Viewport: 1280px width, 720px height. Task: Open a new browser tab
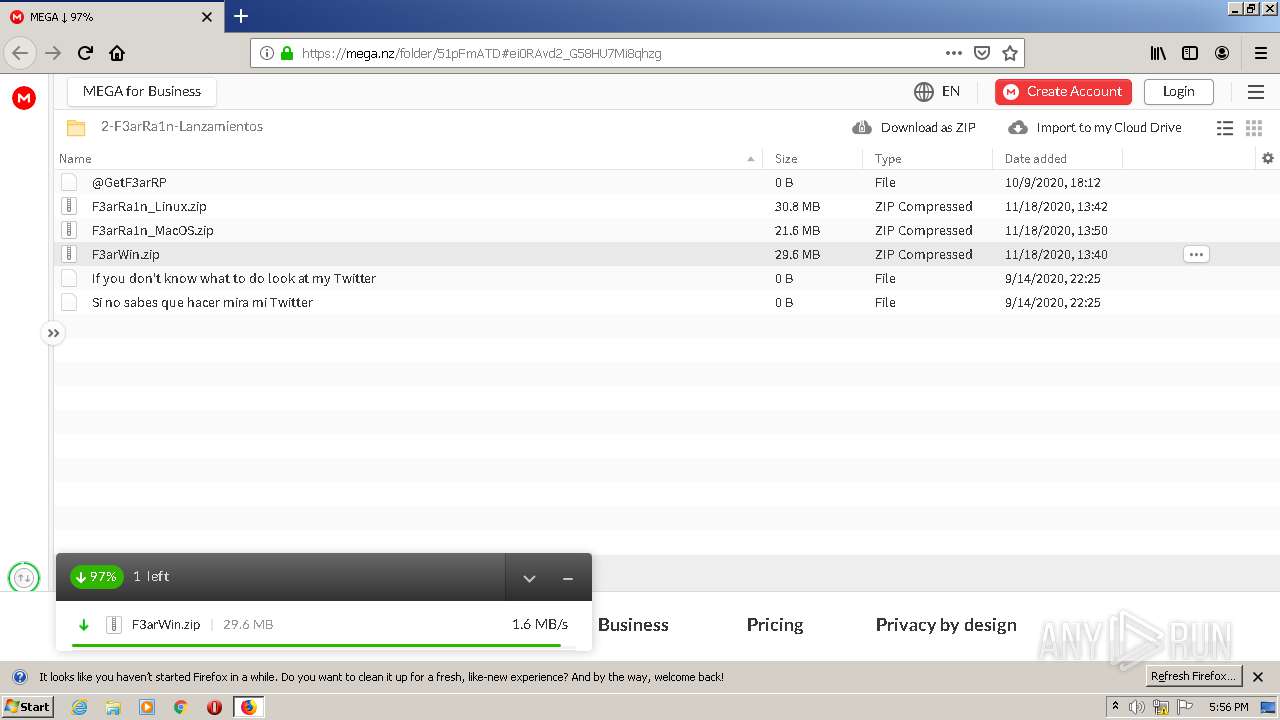point(241,16)
